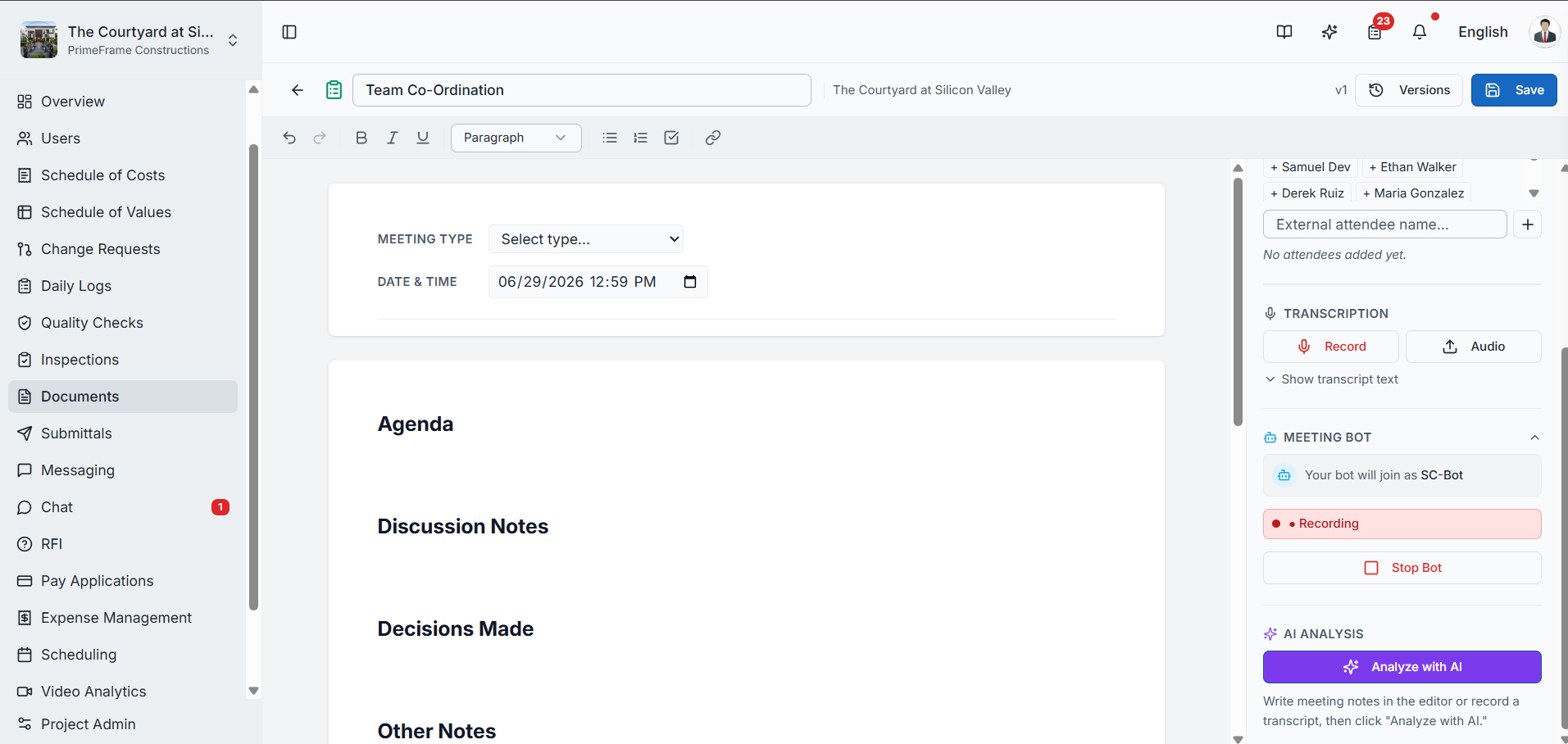The width and height of the screenshot is (1568, 744).
Task: Edit the Team Co-Ordination title field
Action: [x=582, y=90]
